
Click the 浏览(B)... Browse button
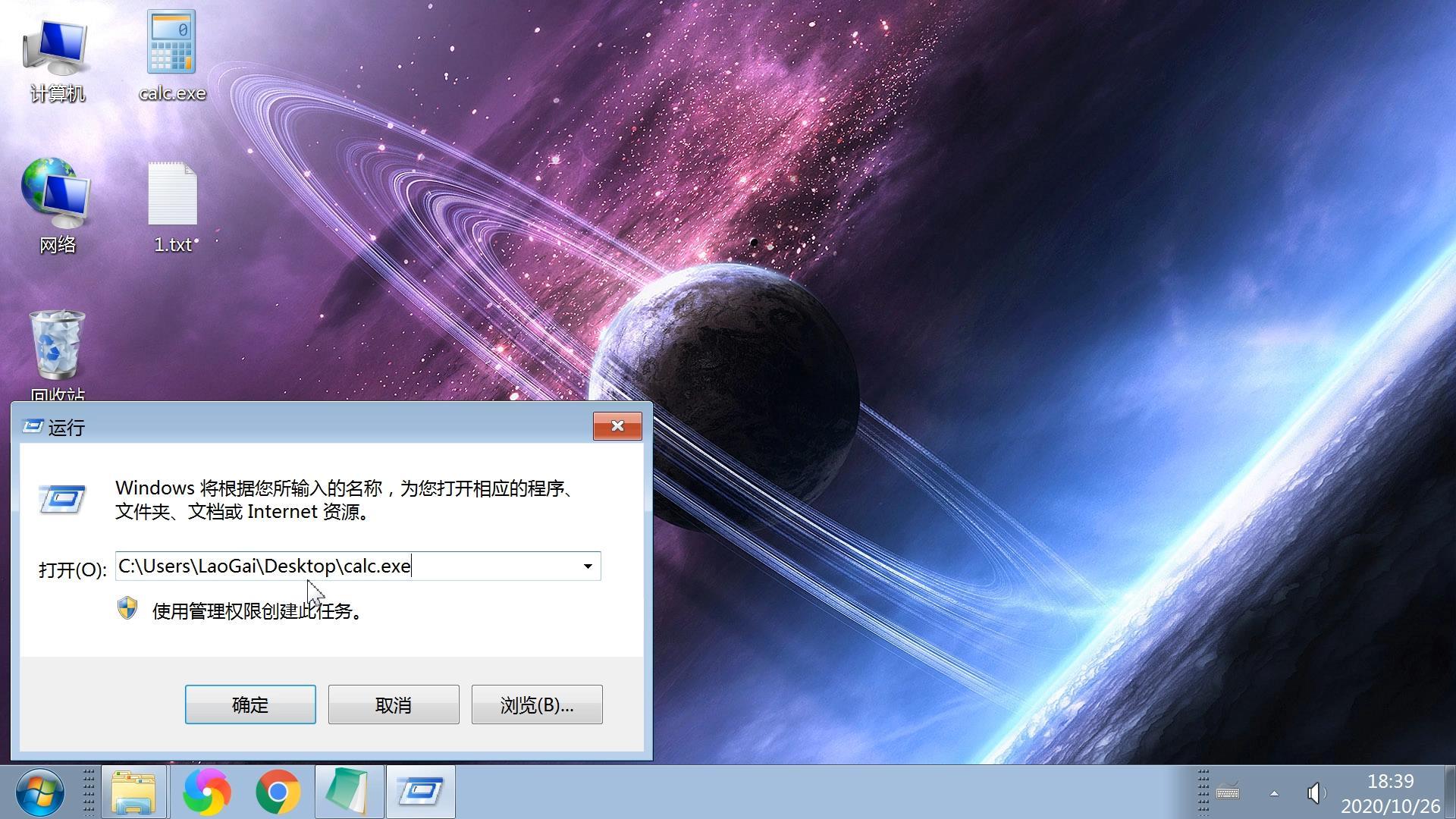537,704
